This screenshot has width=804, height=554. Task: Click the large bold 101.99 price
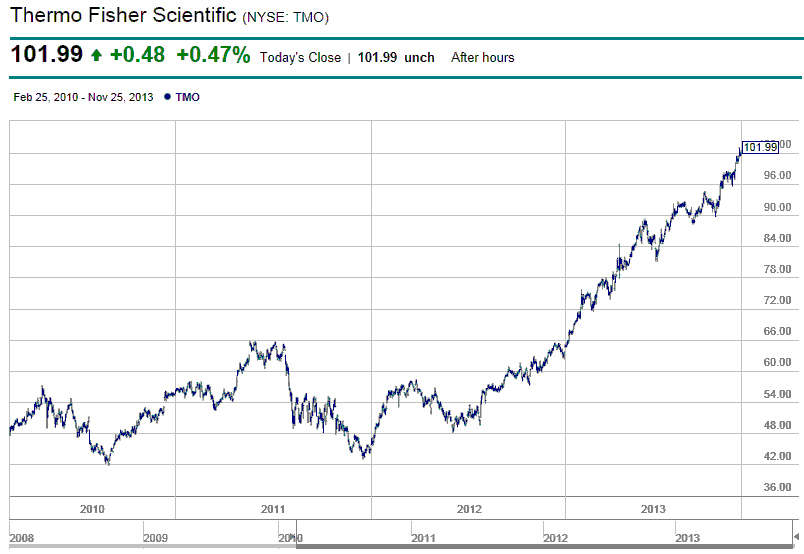point(47,54)
